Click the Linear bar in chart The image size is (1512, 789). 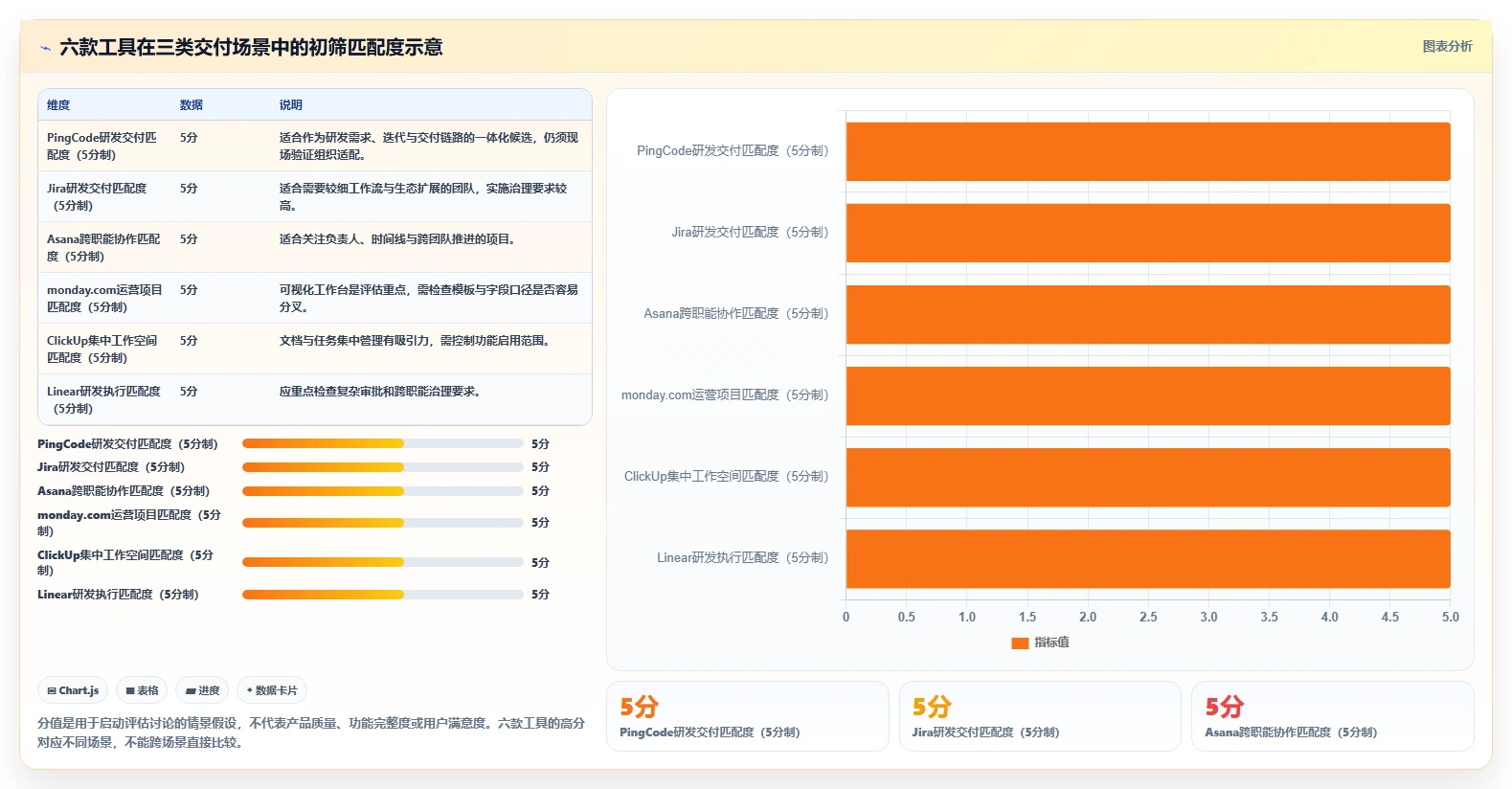point(1148,558)
